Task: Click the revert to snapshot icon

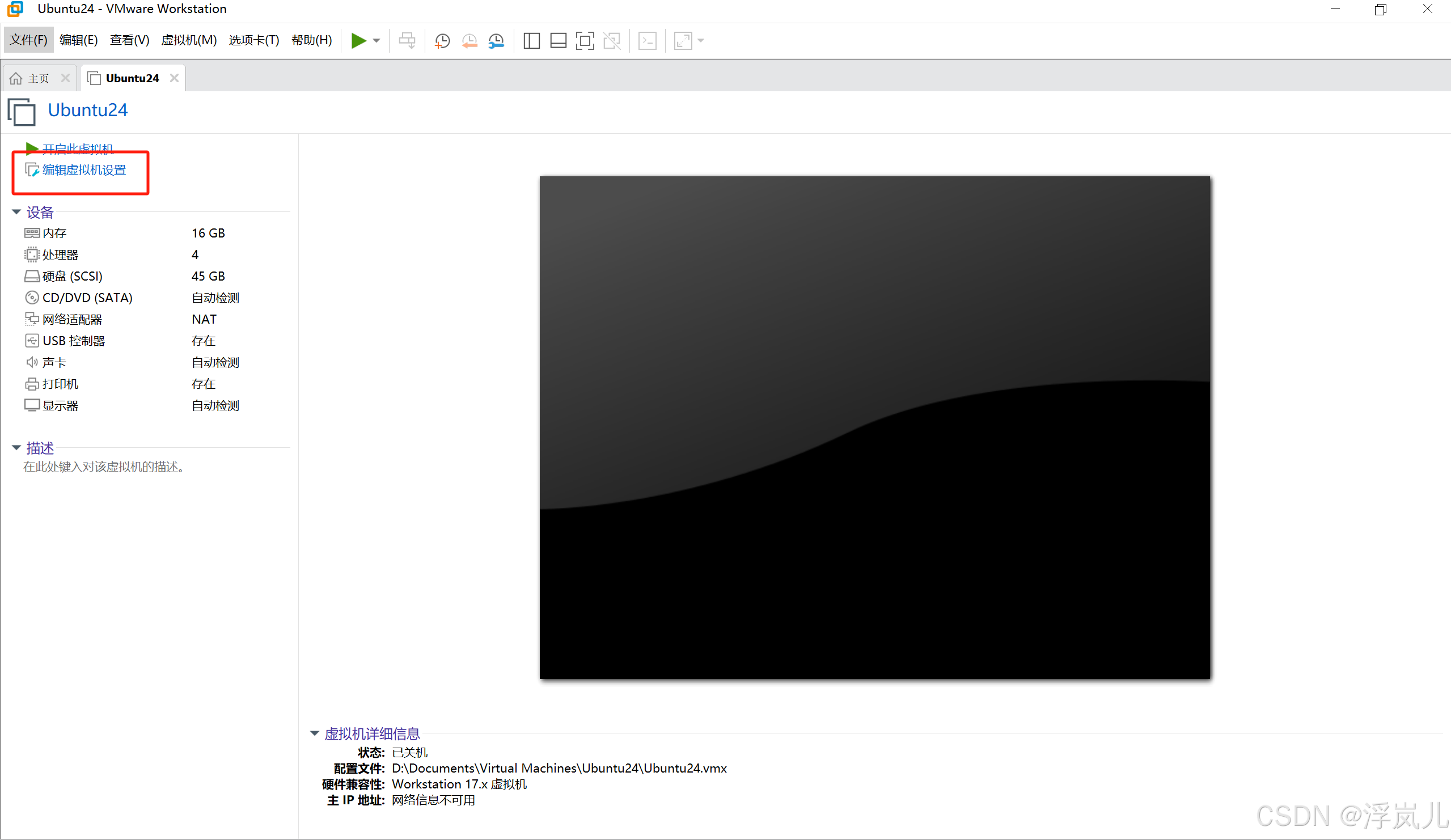Action: tap(469, 40)
